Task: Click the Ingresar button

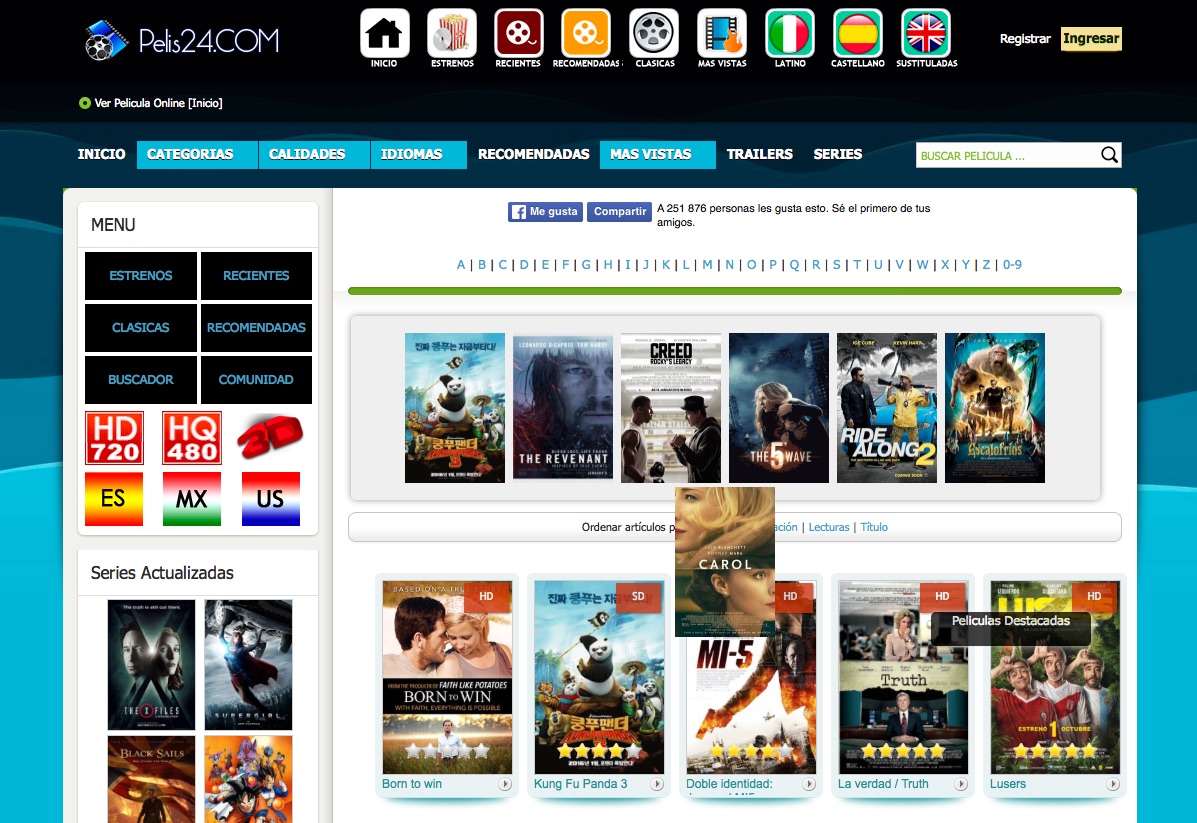Action: pyautogui.click(x=1091, y=39)
